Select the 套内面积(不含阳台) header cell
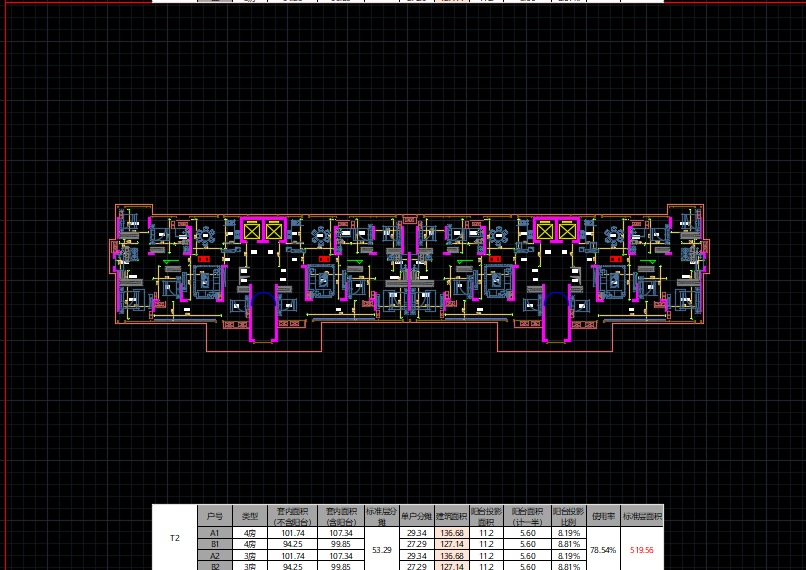806x570 pixels. pos(292,516)
